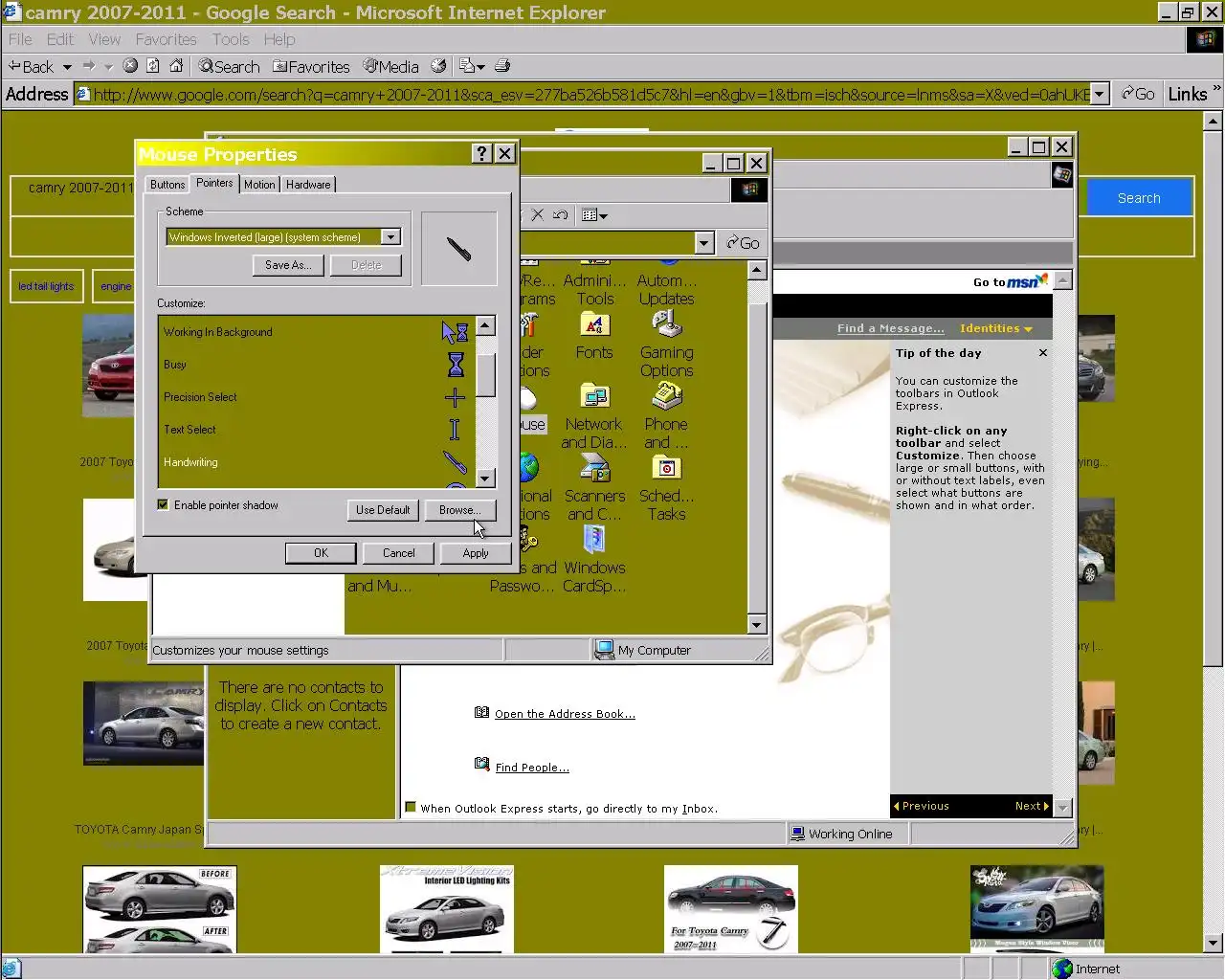Image resolution: width=1225 pixels, height=980 pixels.
Task: Click OK in Mouse Properties
Action: [321, 552]
